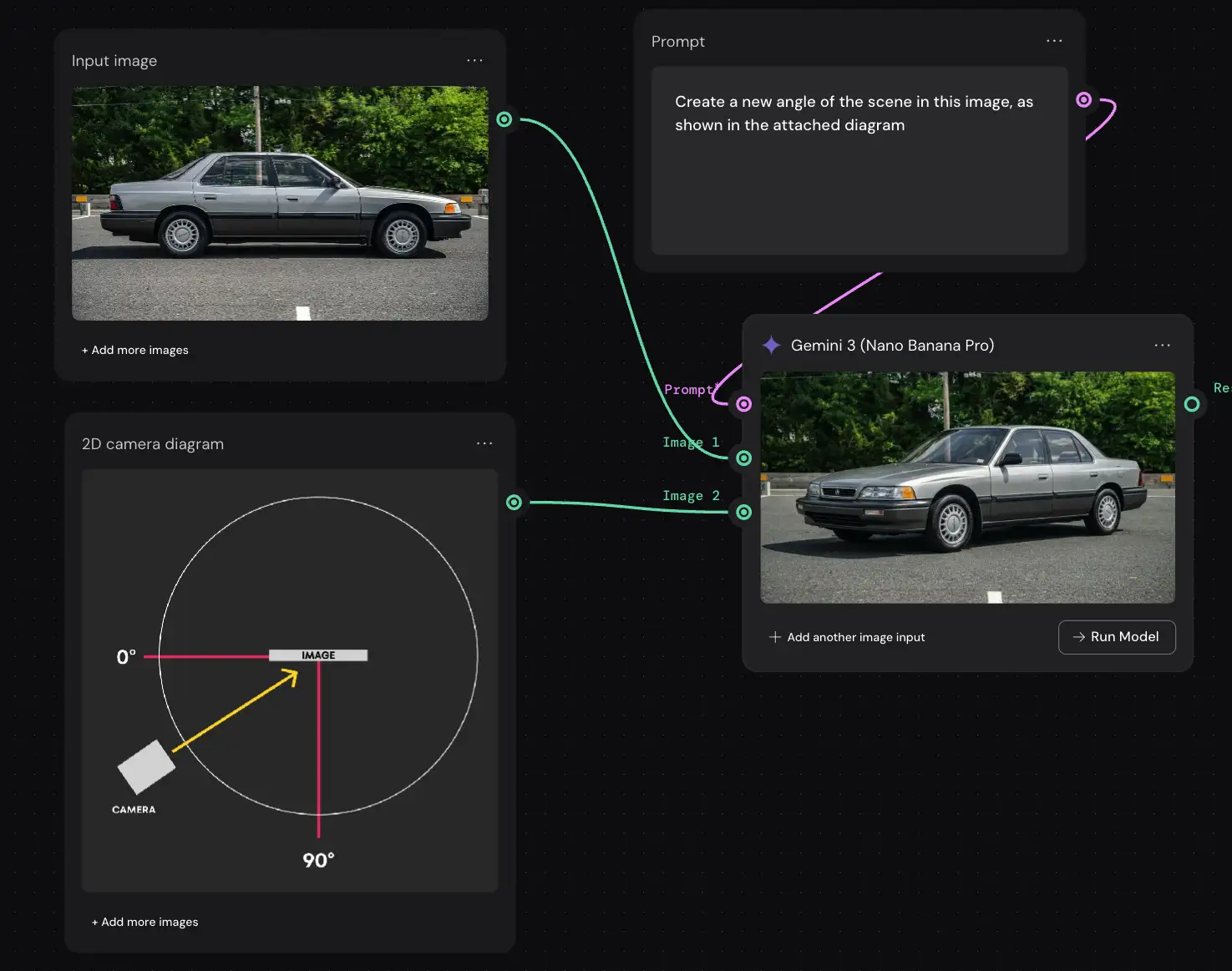Click Add more images under Input image
This screenshot has height=971, width=1232.
[135, 351]
